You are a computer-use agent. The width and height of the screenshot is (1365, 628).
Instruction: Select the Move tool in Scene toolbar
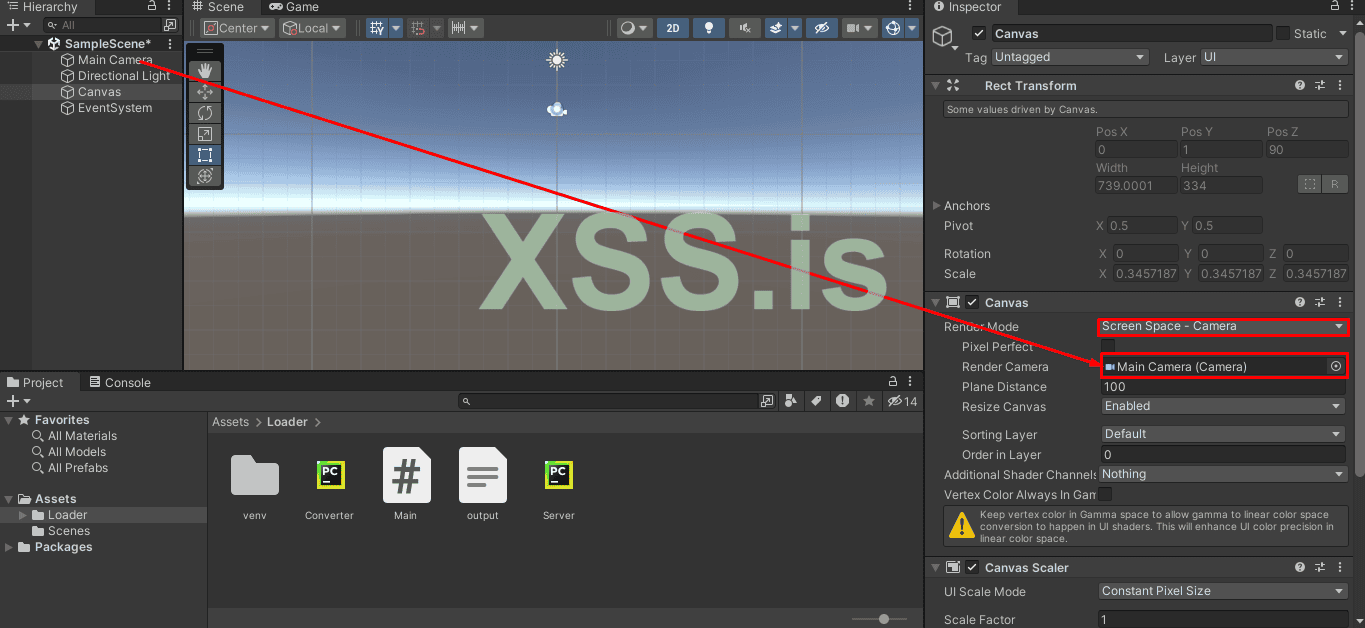205,92
